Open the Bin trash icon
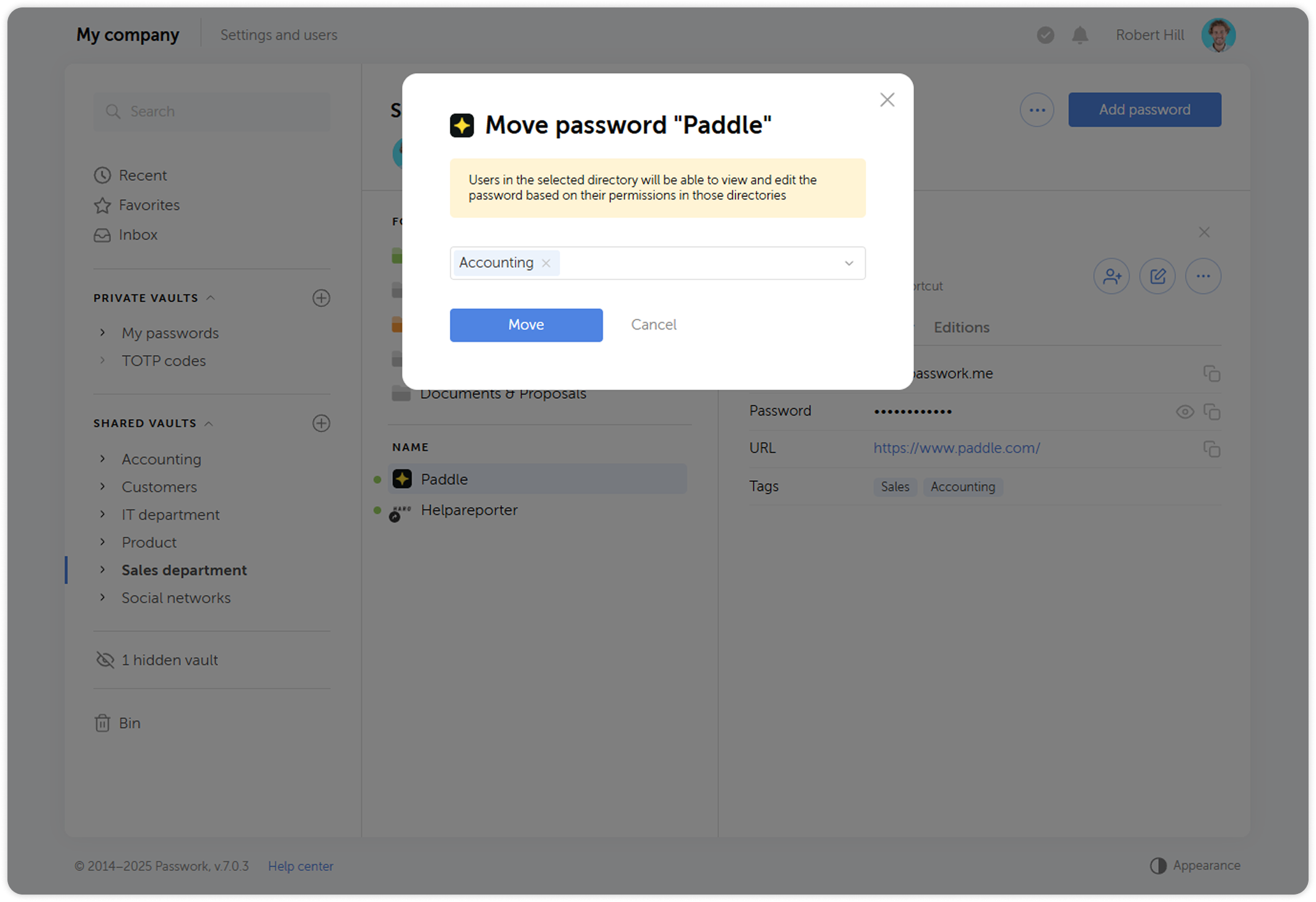The image size is (1316, 902). click(102, 723)
